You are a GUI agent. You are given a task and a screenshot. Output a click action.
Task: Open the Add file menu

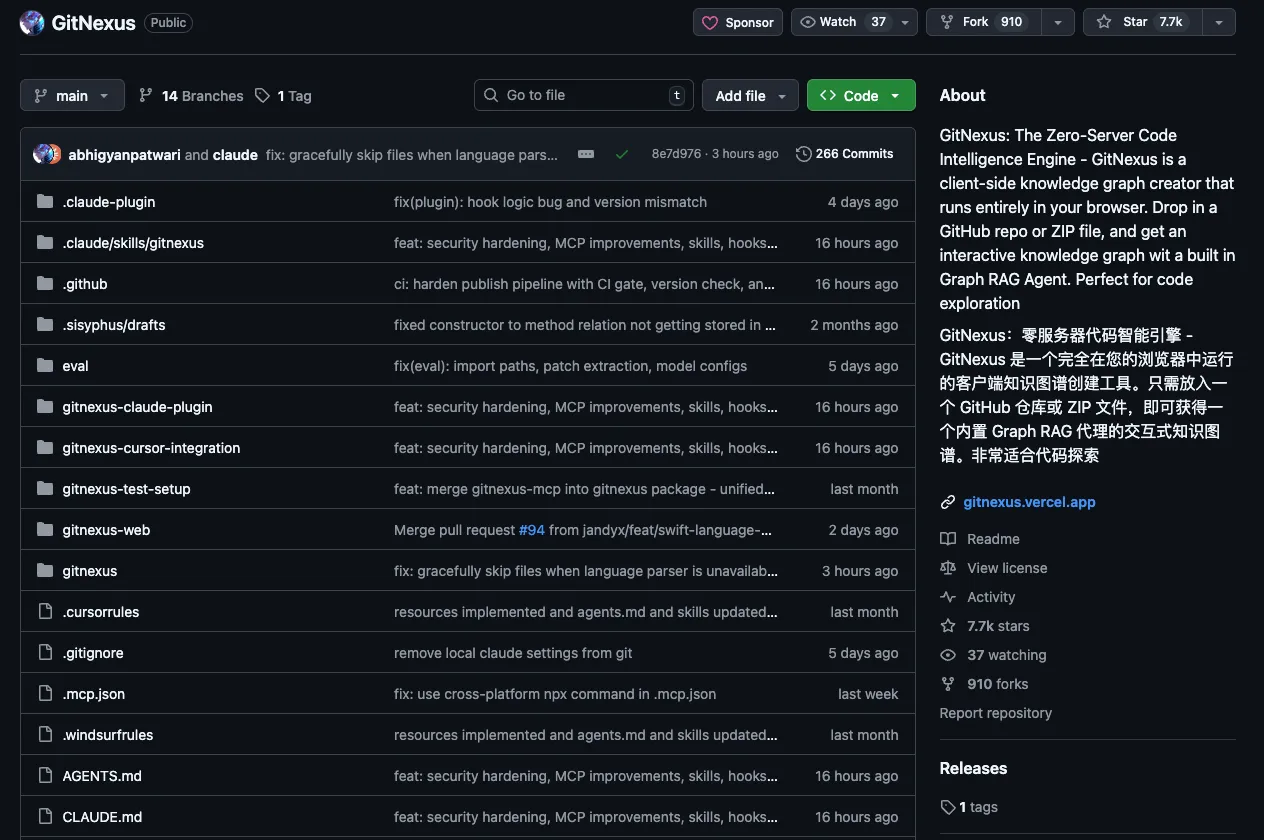click(x=750, y=96)
